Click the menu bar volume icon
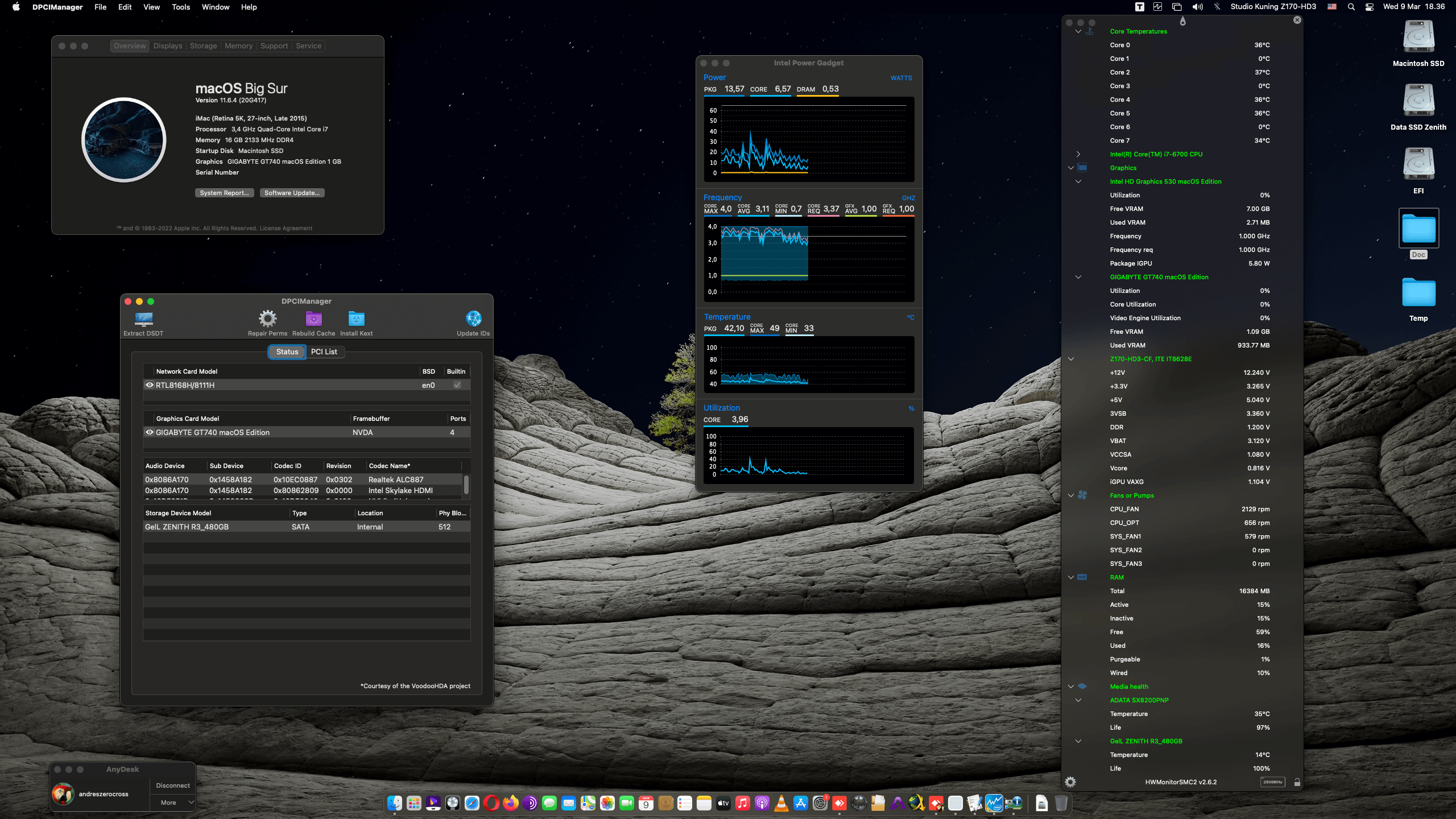Image resolution: width=1456 pixels, height=819 pixels. click(x=1197, y=7)
